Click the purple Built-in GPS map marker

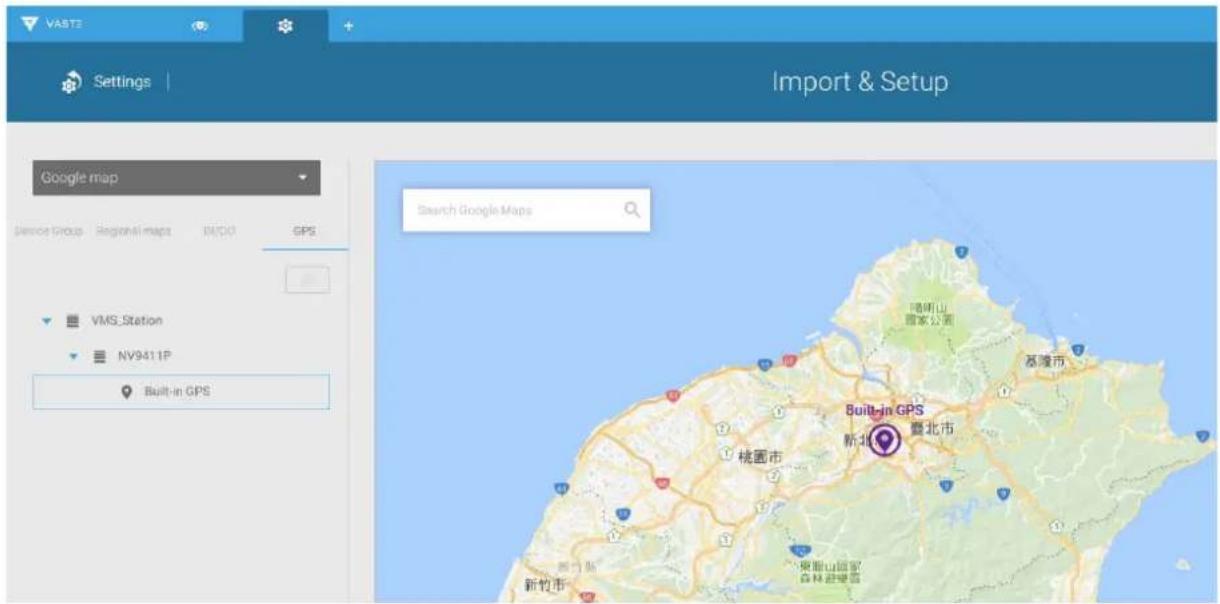[884, 440]
